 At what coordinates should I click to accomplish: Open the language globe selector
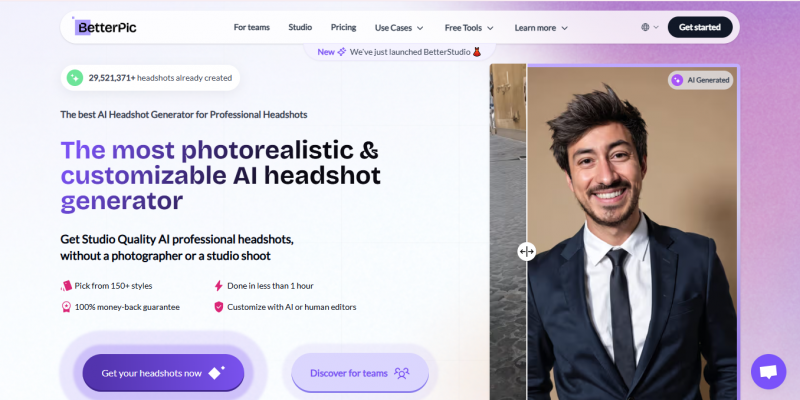(649, 27)
